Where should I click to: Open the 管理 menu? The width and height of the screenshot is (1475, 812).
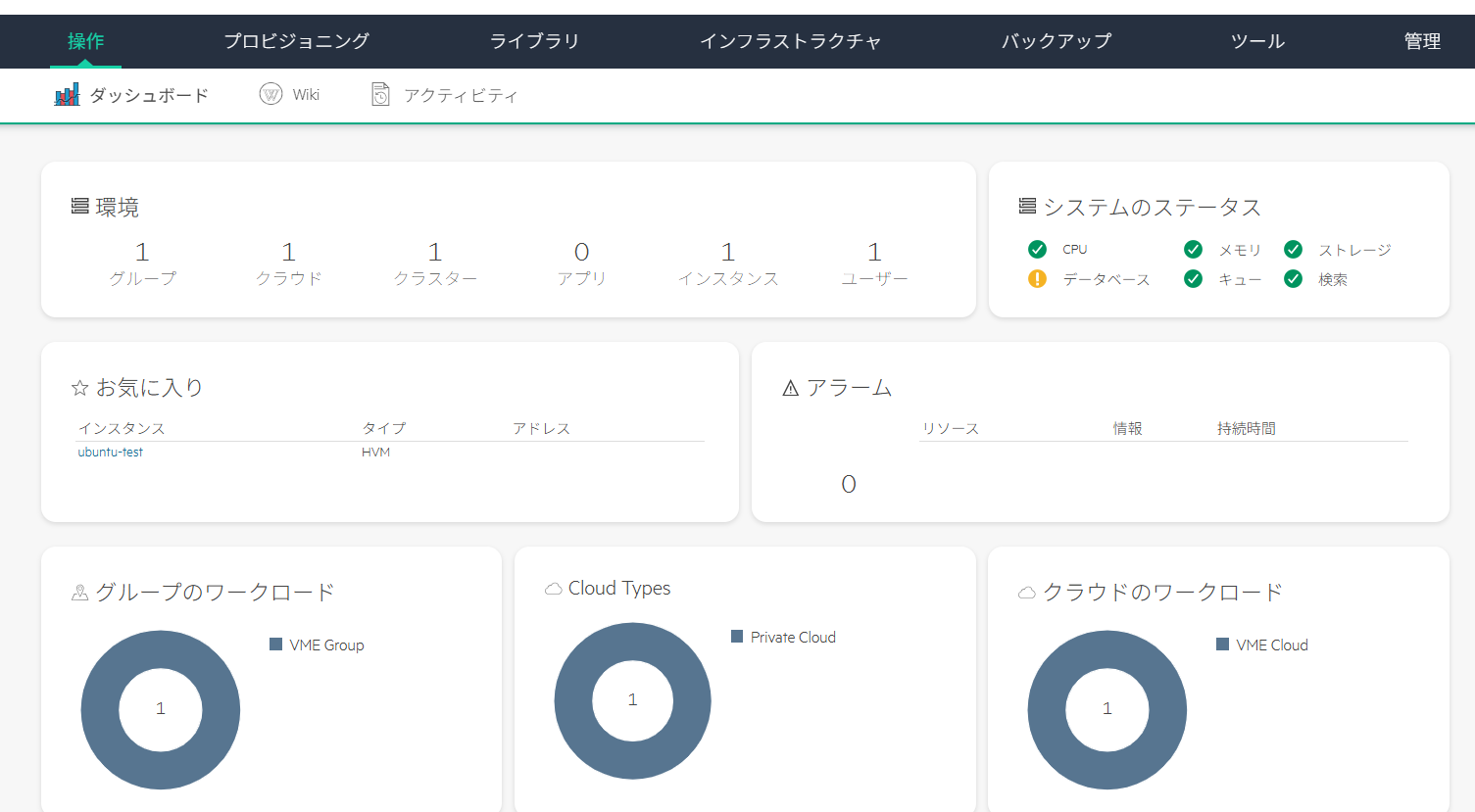tap(1422, 41)
